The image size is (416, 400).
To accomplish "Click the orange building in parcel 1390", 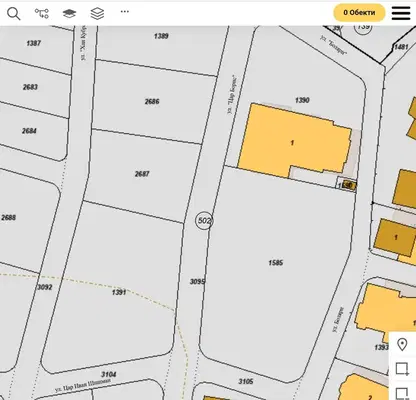I will point(292,143).
